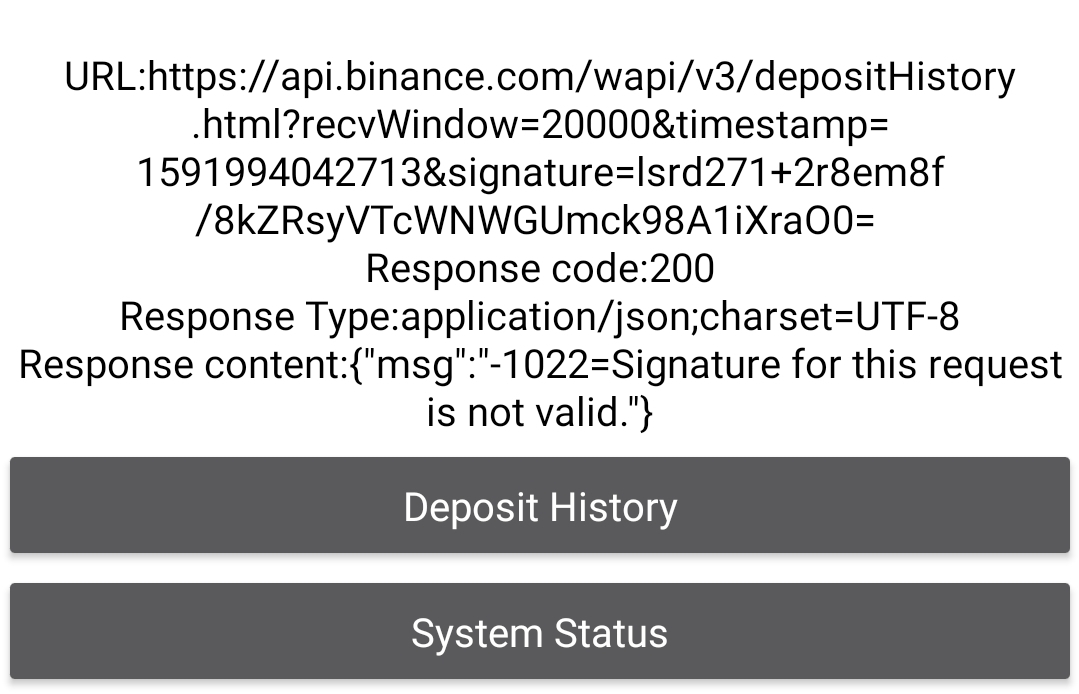This screenshot has width=1079, height=694.
Task: Tap the Deposit History button
Action: pos(540,505)
